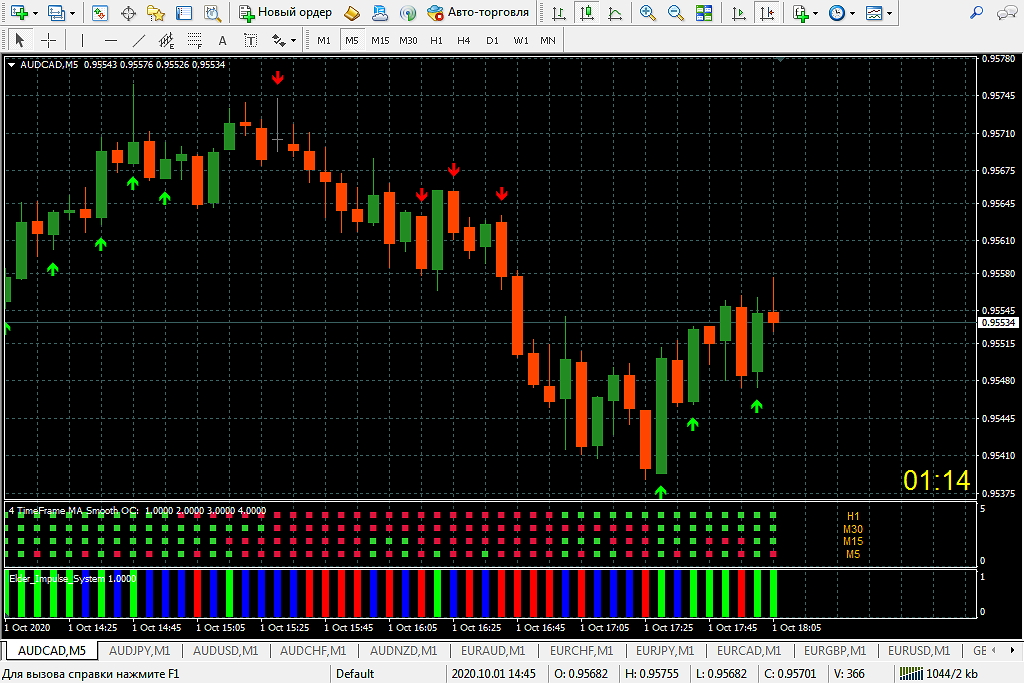Open the Terminal panel icon

tap(184, 12)
